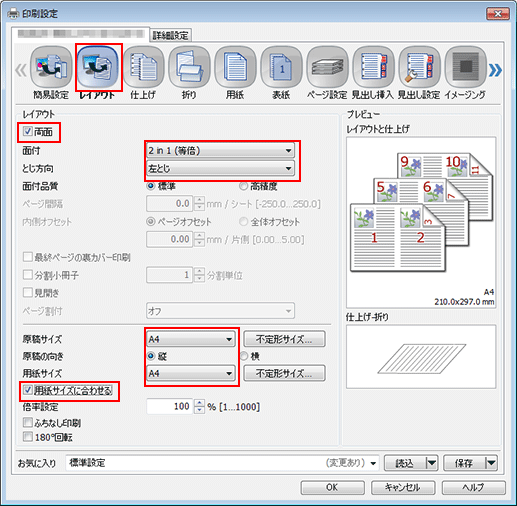
Task: Select ページオフセット radio option
Action: point(151,221)
